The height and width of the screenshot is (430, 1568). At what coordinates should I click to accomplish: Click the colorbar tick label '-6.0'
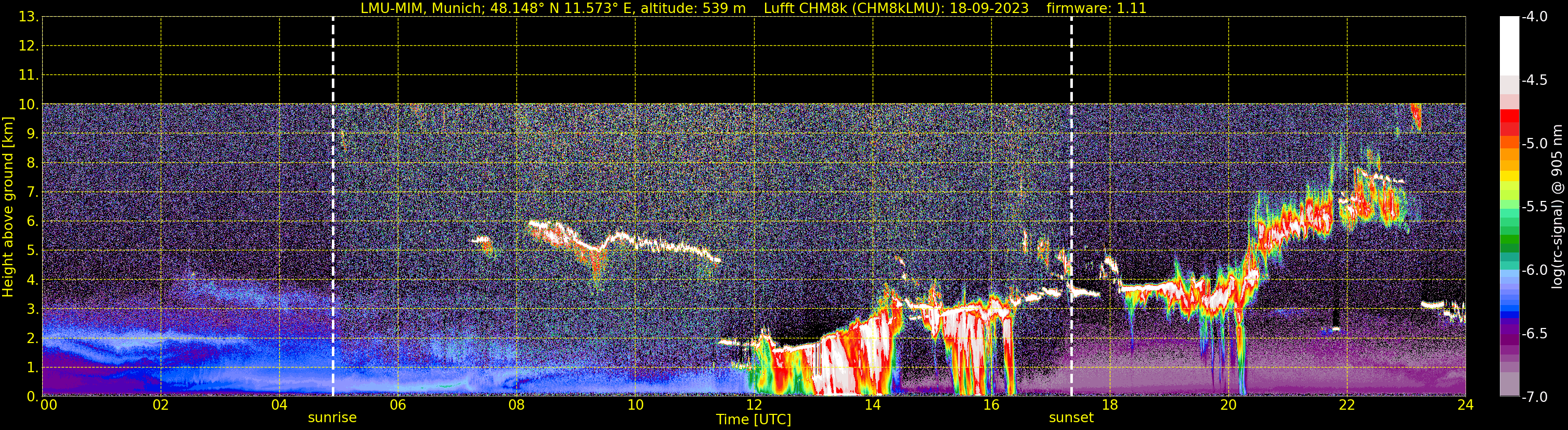(1535, 270)
